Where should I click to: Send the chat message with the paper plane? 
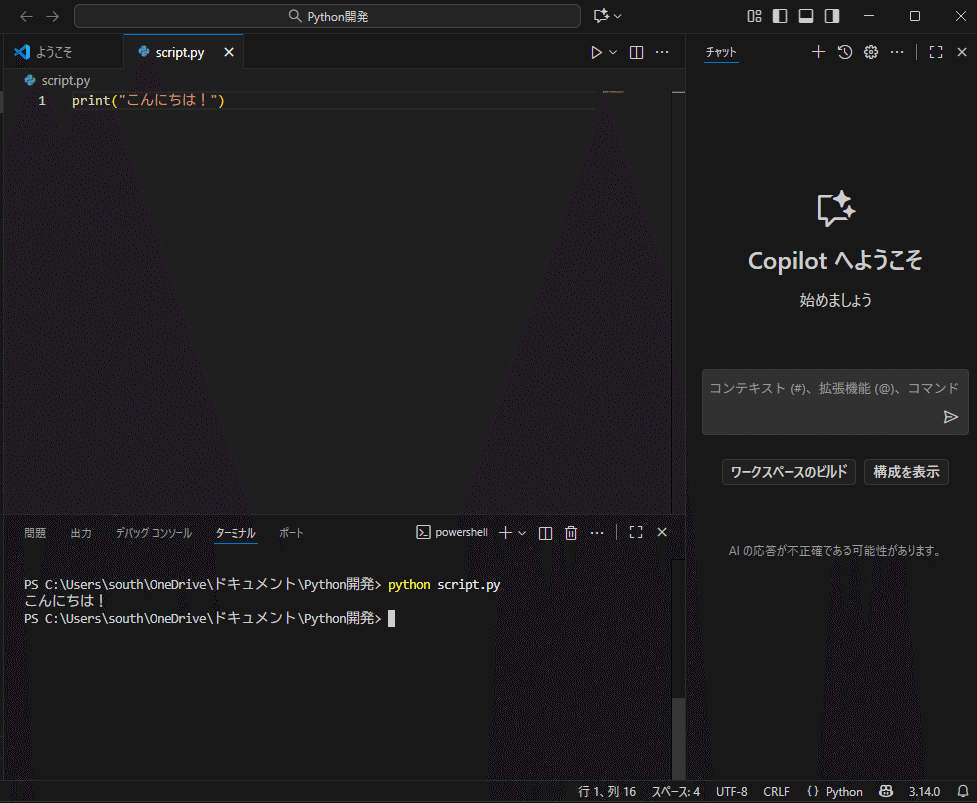pyautogui.click(x=950, y=417)
